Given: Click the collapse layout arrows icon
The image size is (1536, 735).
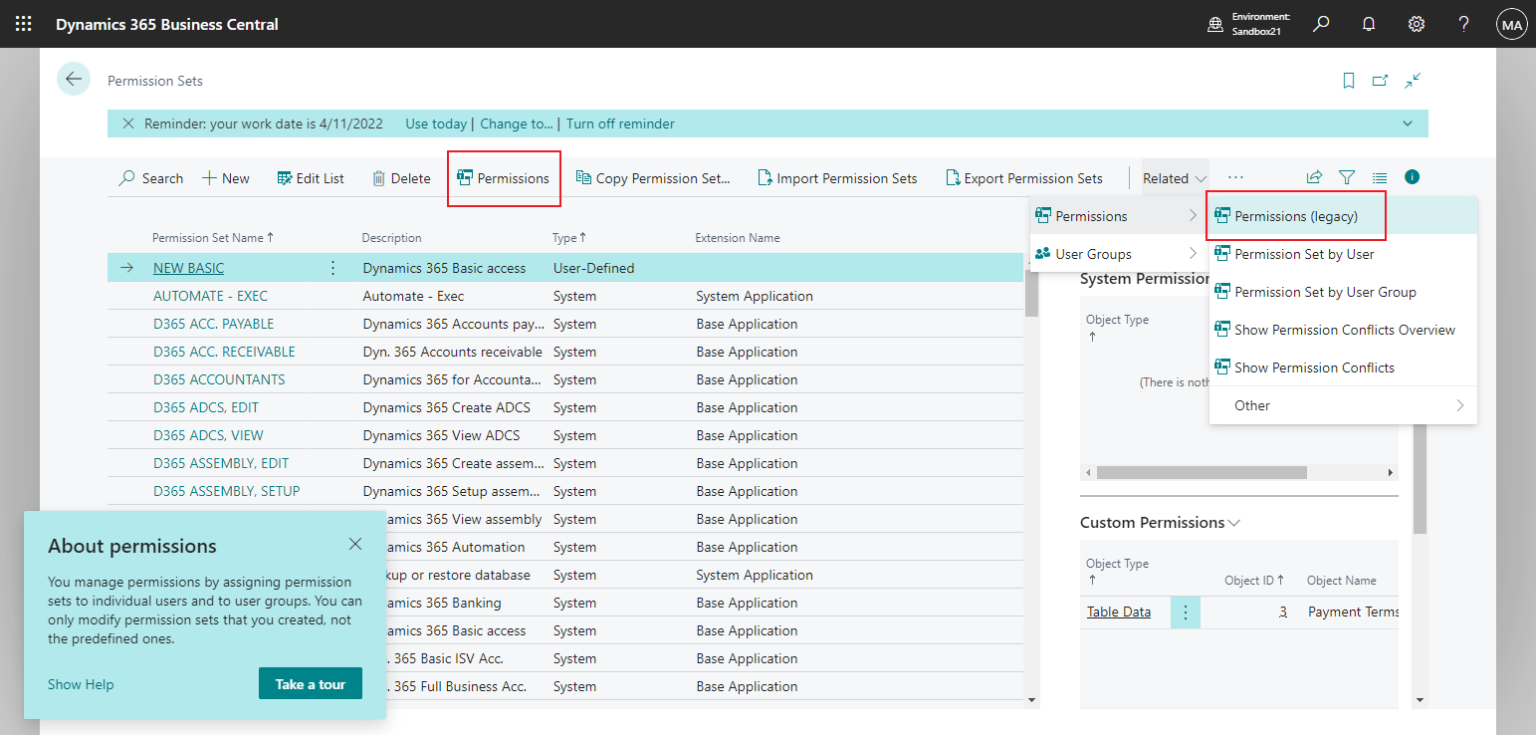Looking at the screenshot, I should (1413, 80).
